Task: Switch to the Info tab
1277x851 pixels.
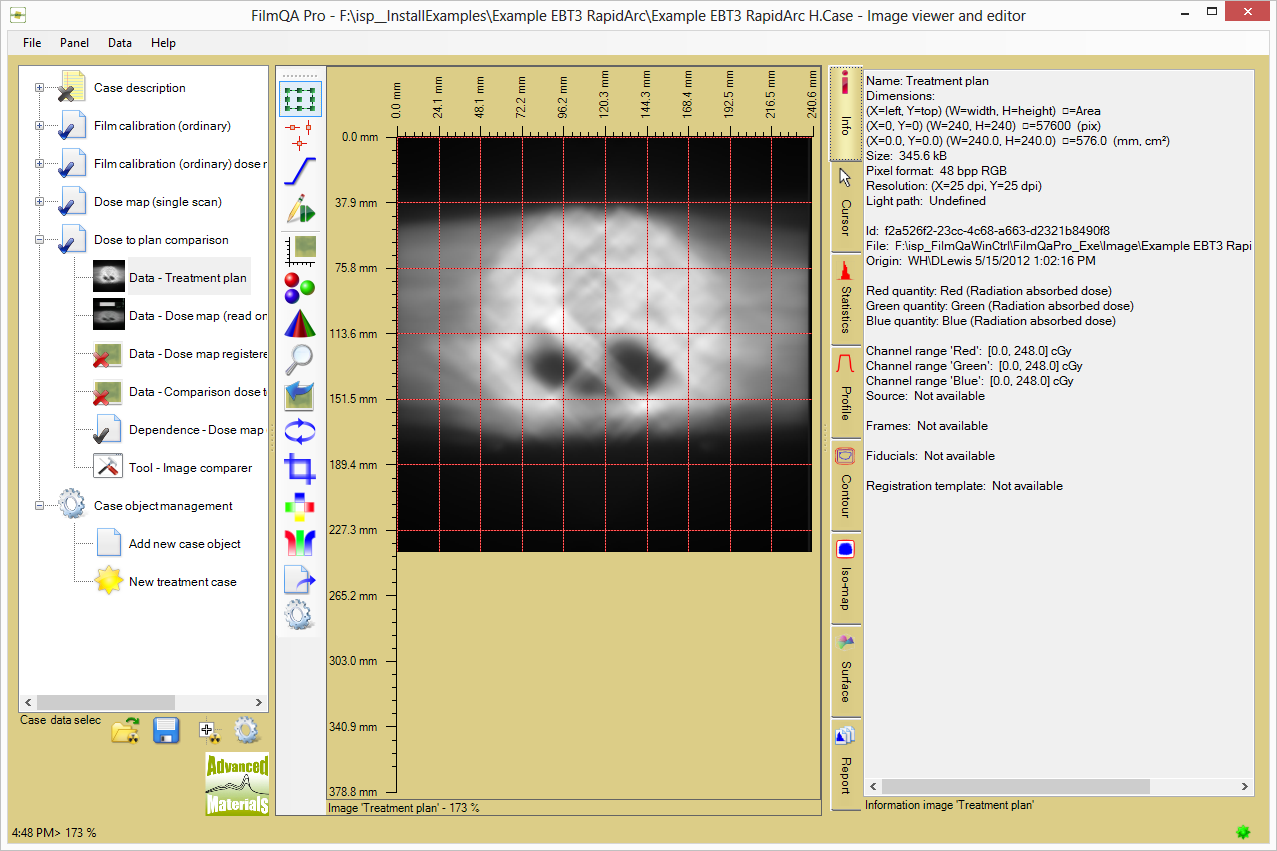Action: point(845,113)
